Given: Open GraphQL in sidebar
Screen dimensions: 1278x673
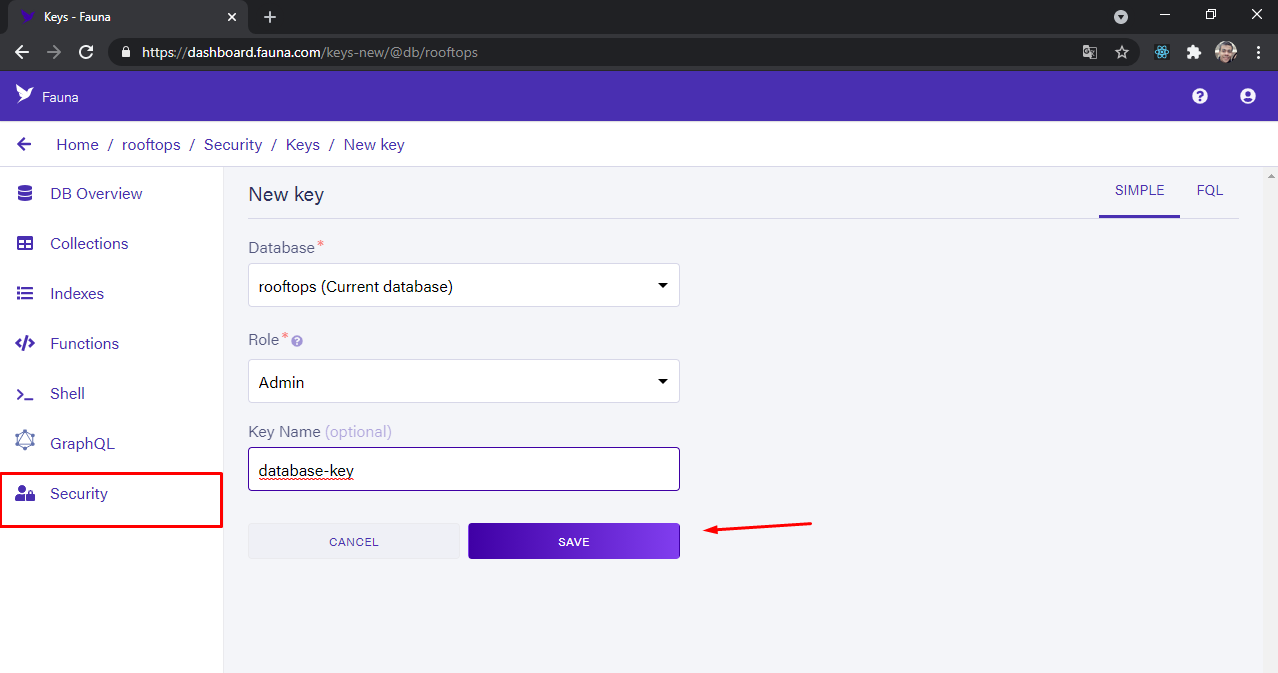Looking at the screenshot, I should (82, 444).
